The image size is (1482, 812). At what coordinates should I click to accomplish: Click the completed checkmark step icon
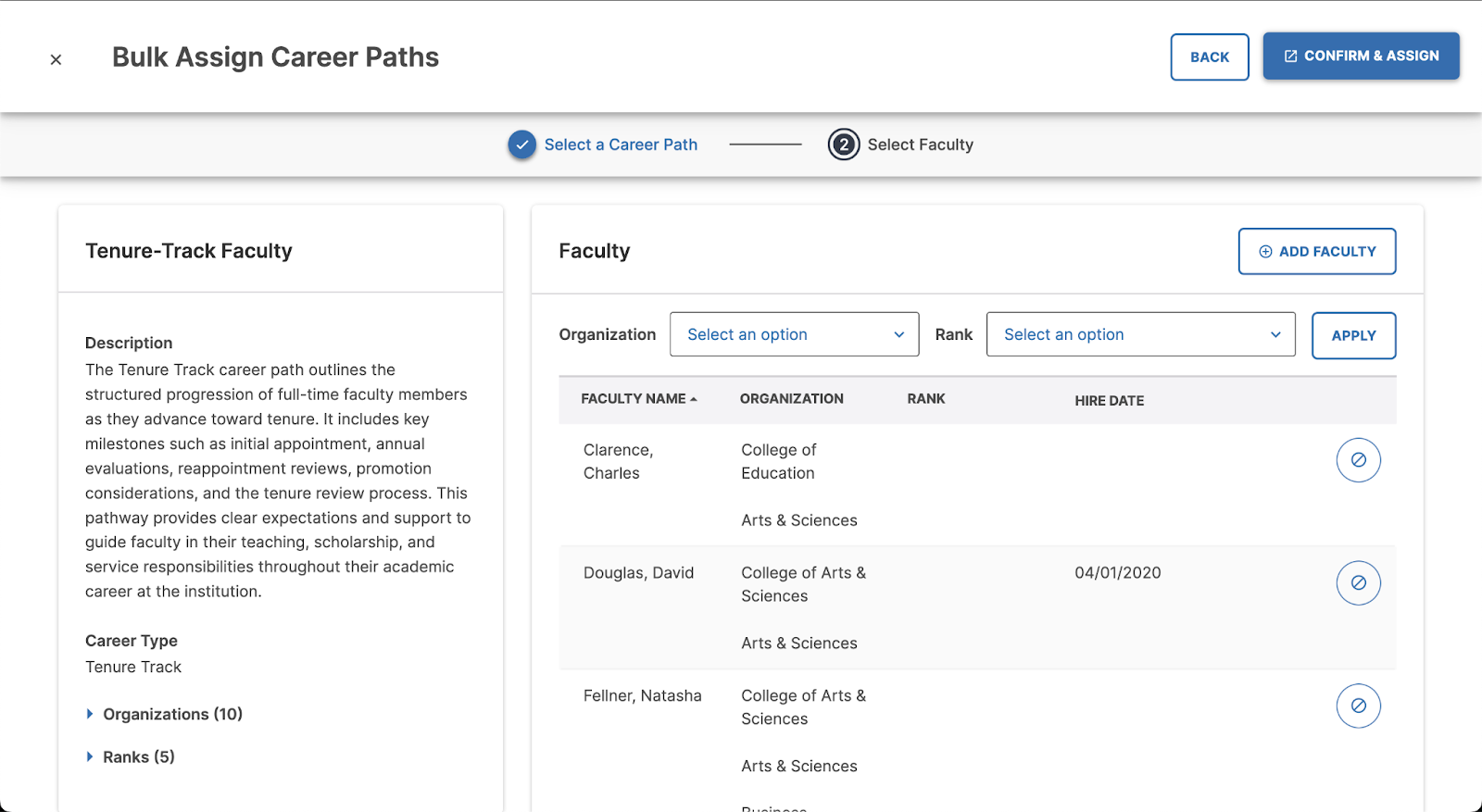coord(522,144)
